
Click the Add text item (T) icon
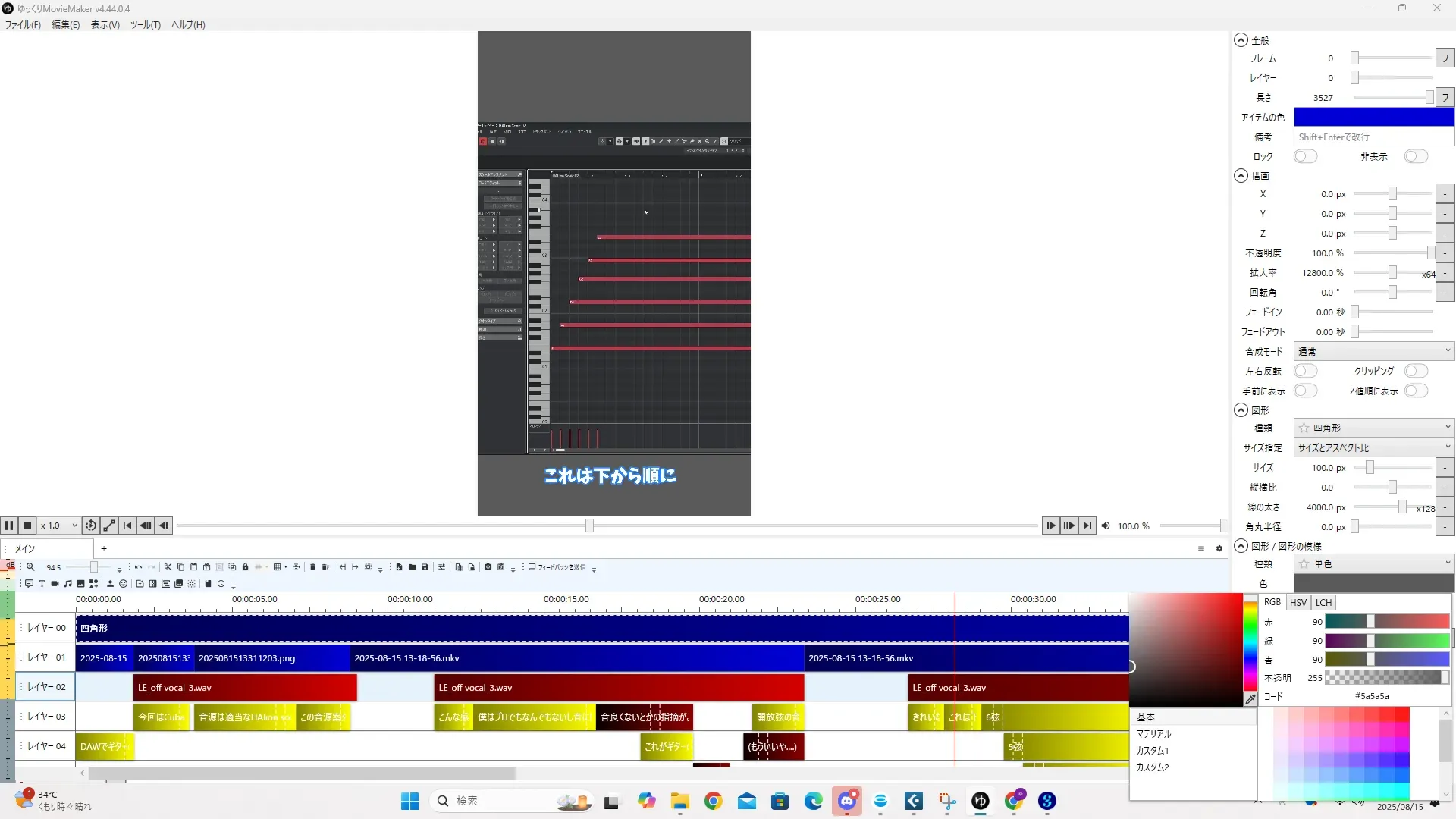tap(42, 584)
